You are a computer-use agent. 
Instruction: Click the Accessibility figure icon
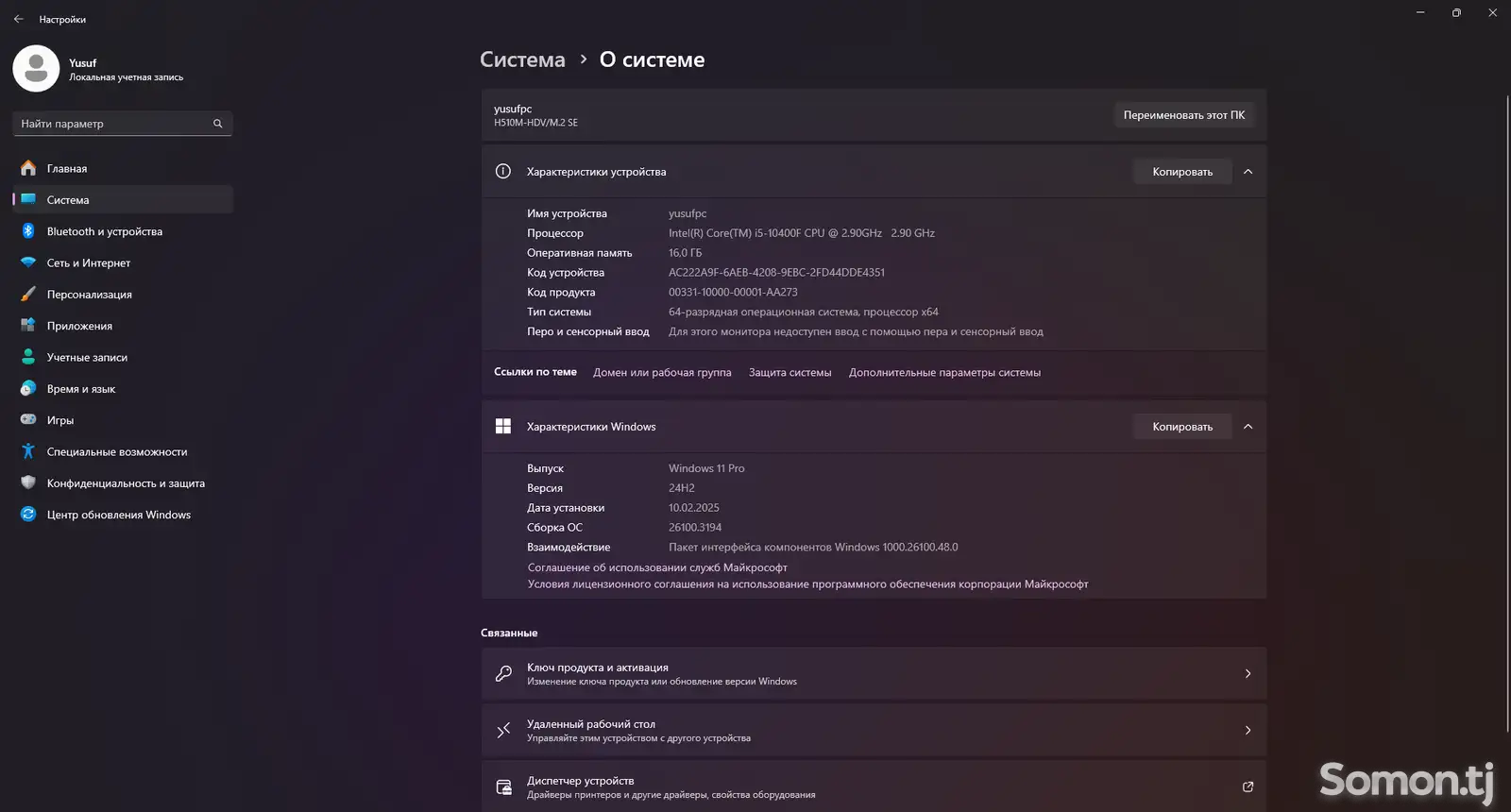[x=28, y=451]
